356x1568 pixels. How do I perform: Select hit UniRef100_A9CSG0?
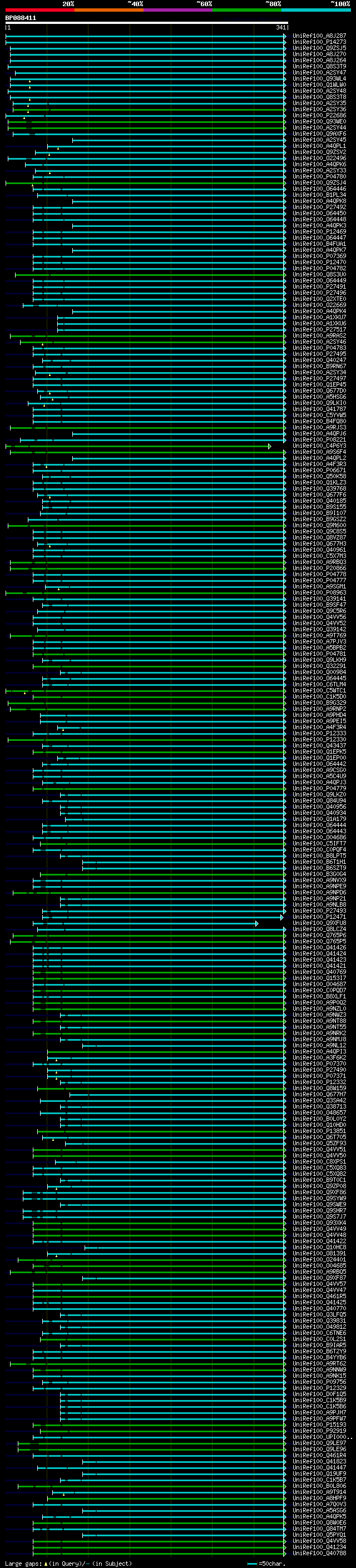click(319, 770)
